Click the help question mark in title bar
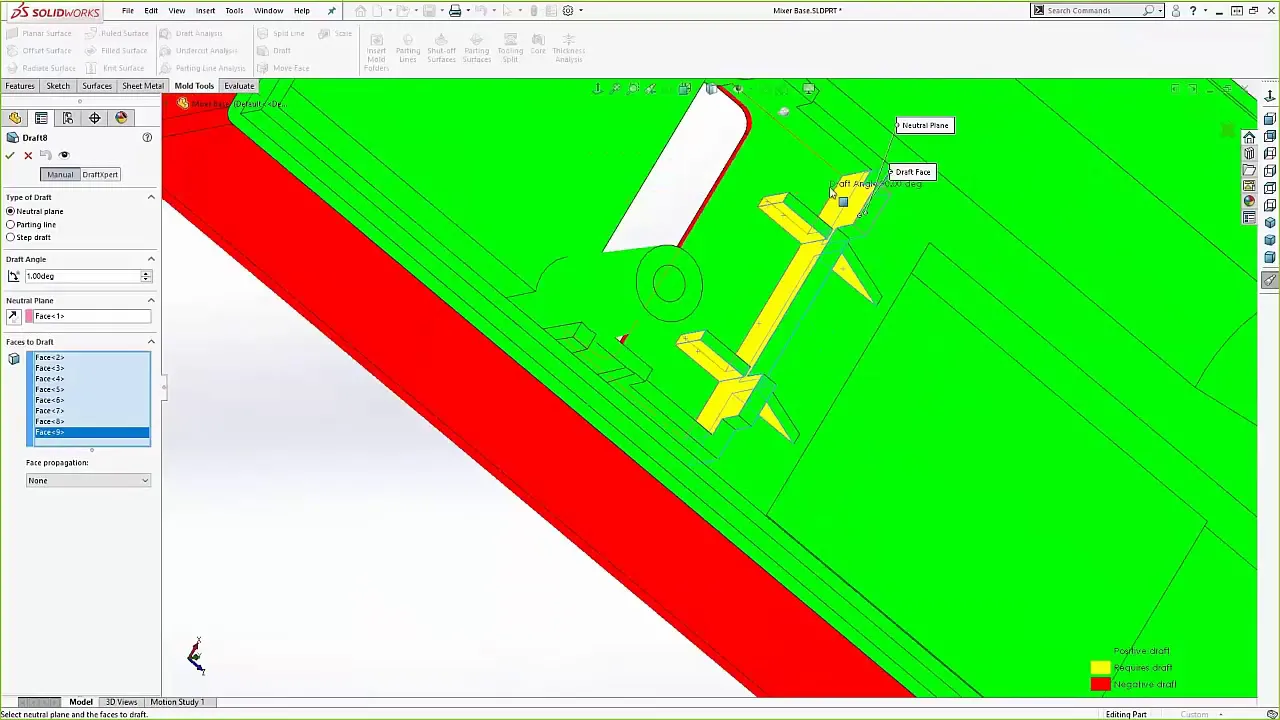The height and width of the screenshot is (720, 1280). click(x=1192, y=10)
